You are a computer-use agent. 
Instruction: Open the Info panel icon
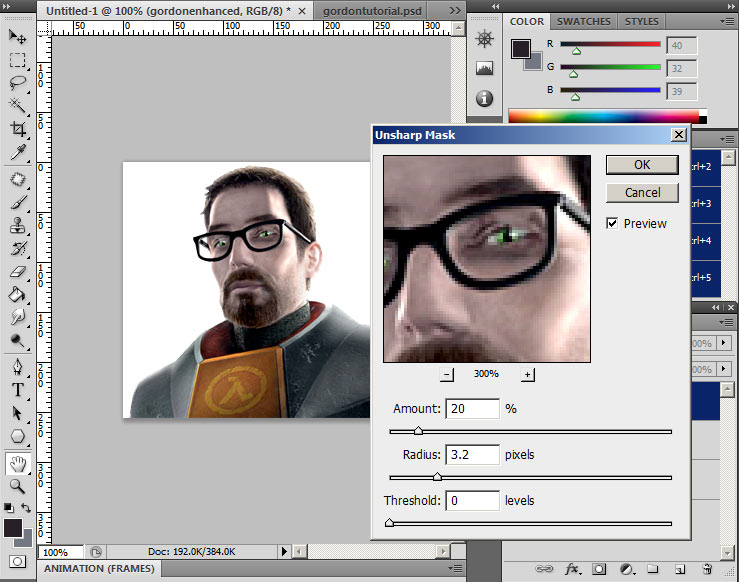[x=485, y=99]
